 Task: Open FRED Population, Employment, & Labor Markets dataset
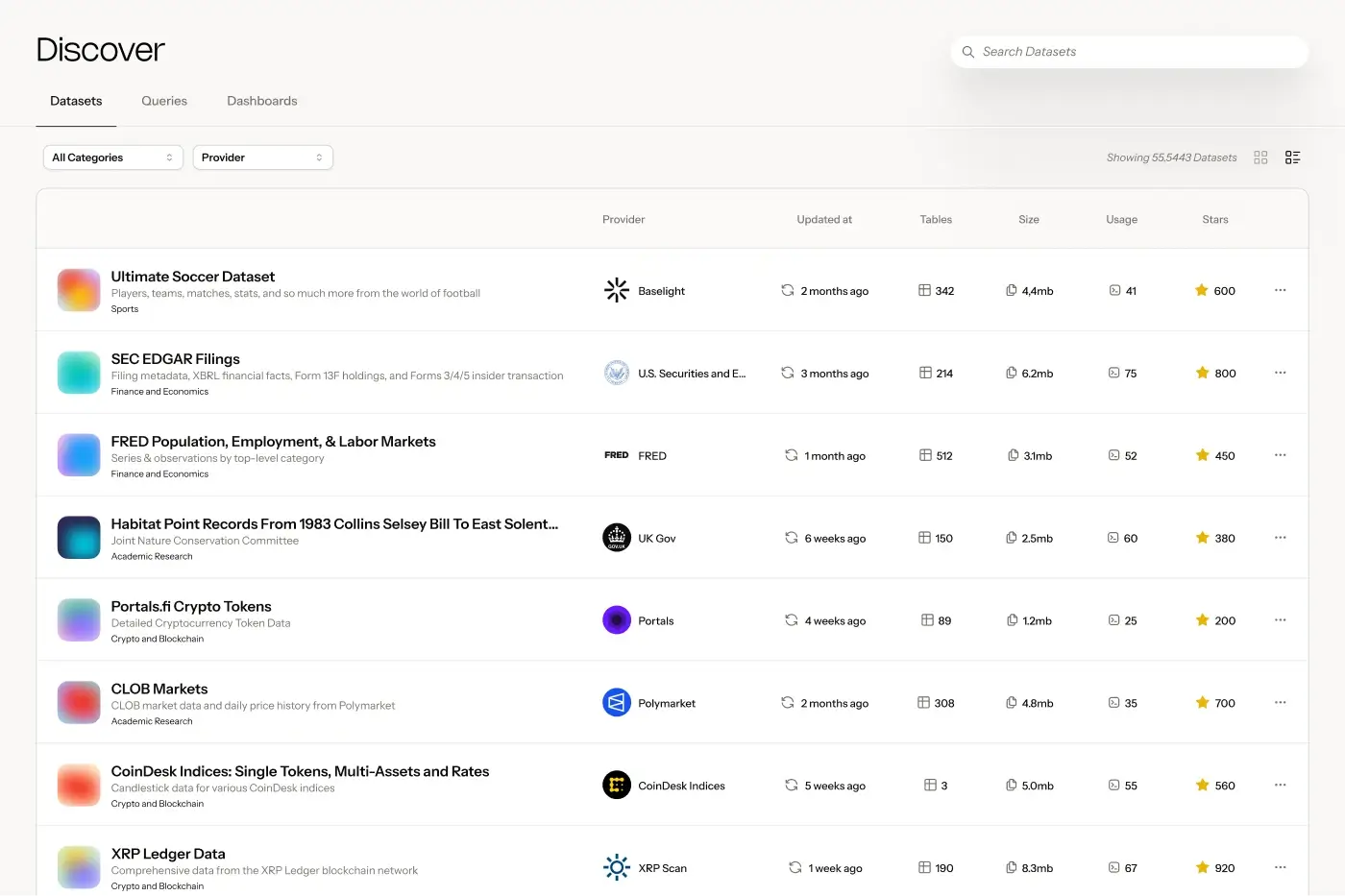point(273,442)
